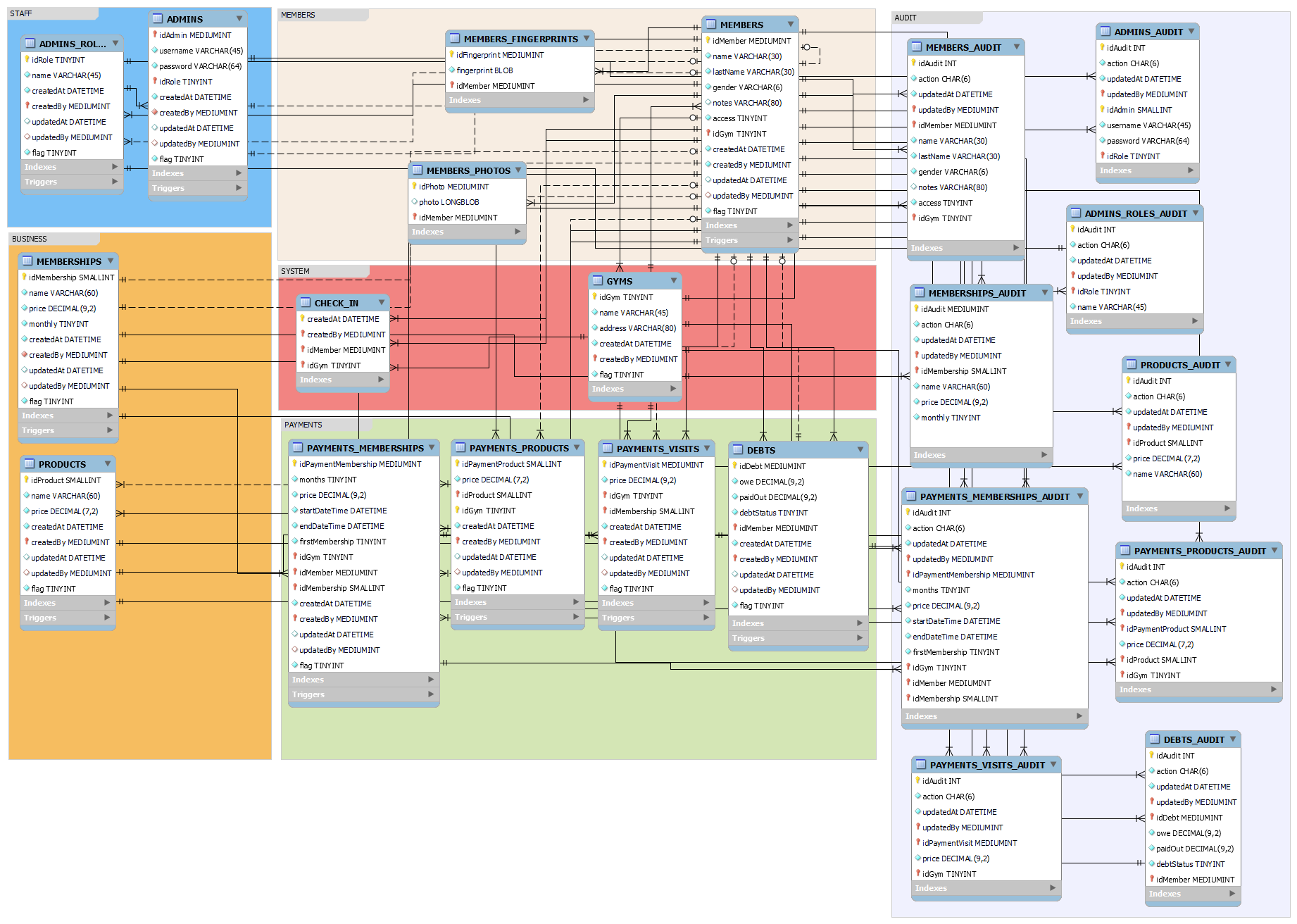Click the ADMINS_AUDIT table icon
This screenshot has height=924, width=1297.
(x=1105, y=31)
